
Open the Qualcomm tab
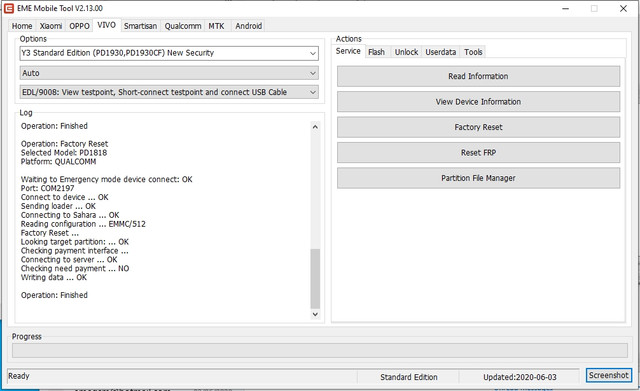[183, 26]
